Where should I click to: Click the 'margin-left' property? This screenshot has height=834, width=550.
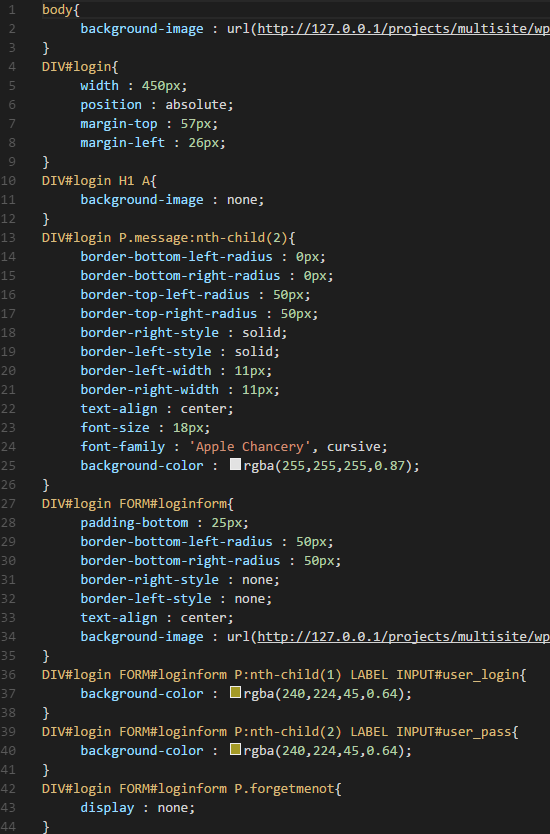[x=122, y=143]
